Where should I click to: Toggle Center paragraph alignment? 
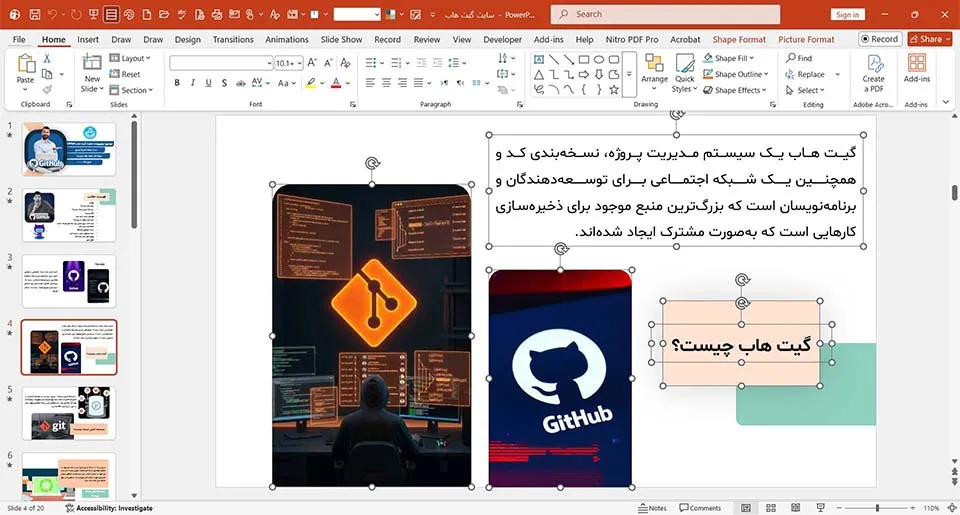[386, 83]
